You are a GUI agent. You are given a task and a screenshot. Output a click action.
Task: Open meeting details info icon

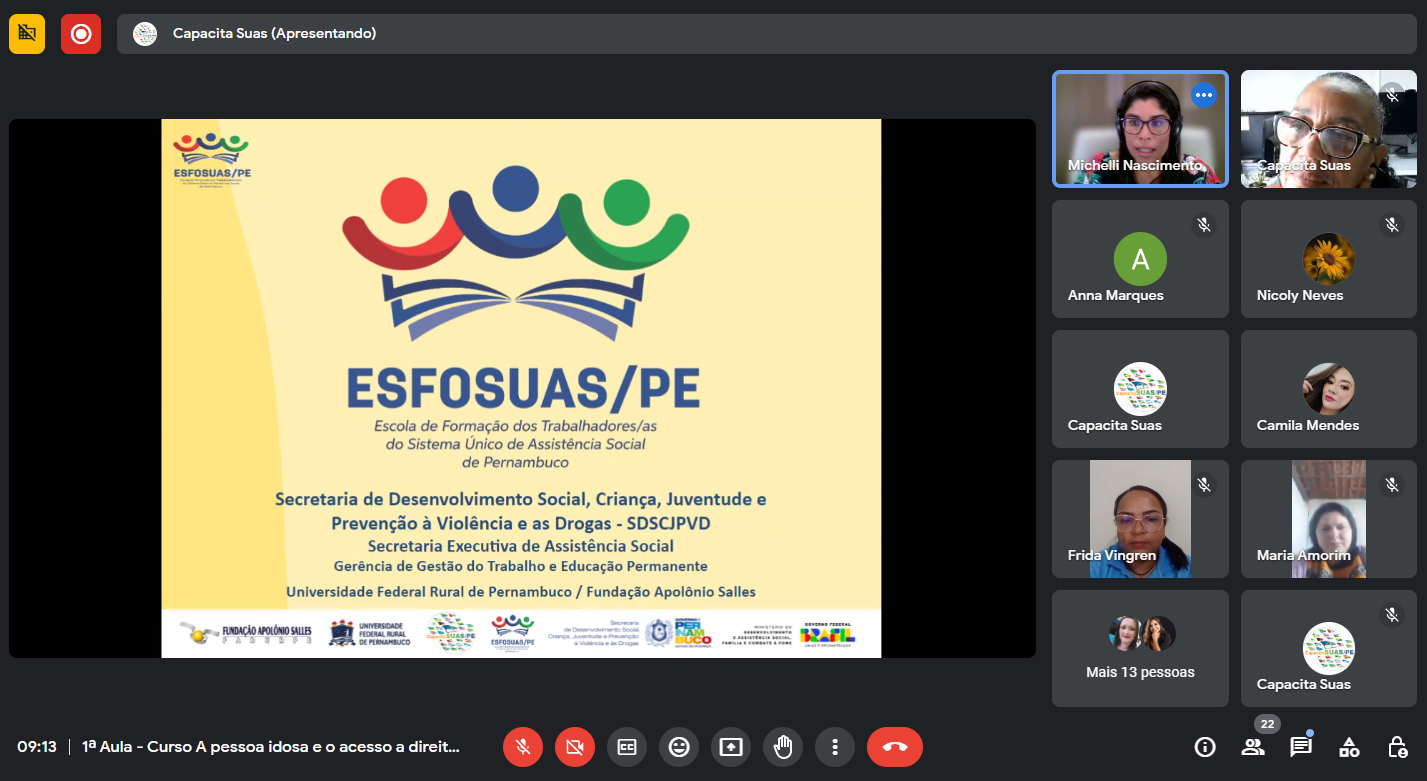(x=1205, y=747)
